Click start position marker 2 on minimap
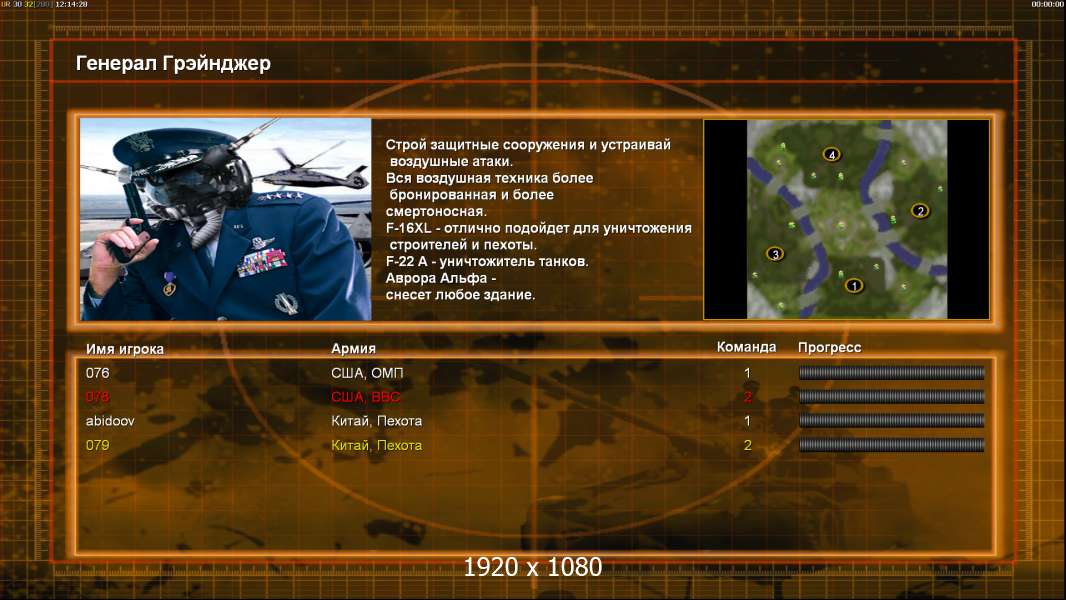 click(x=920, y=211)
